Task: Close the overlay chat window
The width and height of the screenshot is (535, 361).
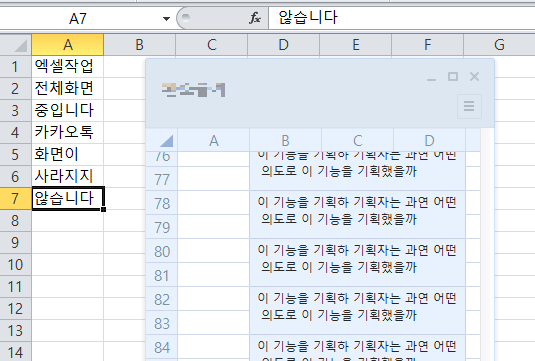Action: click(474, 77)
